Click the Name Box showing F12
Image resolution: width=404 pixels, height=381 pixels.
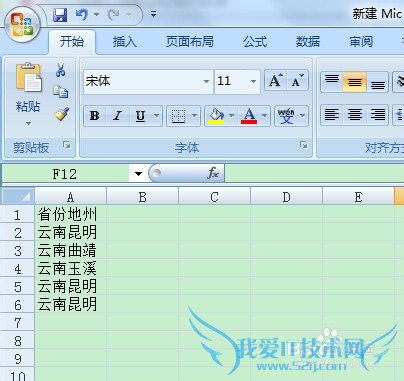pyautogui.click(x=65, y=173)
